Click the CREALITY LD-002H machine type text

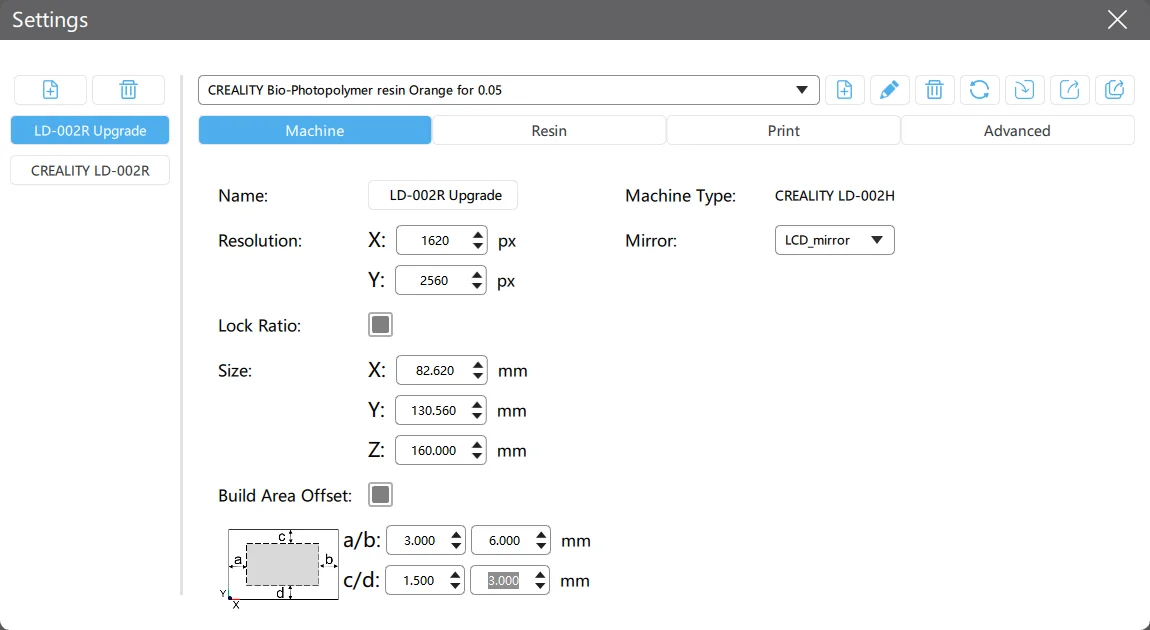835,196
